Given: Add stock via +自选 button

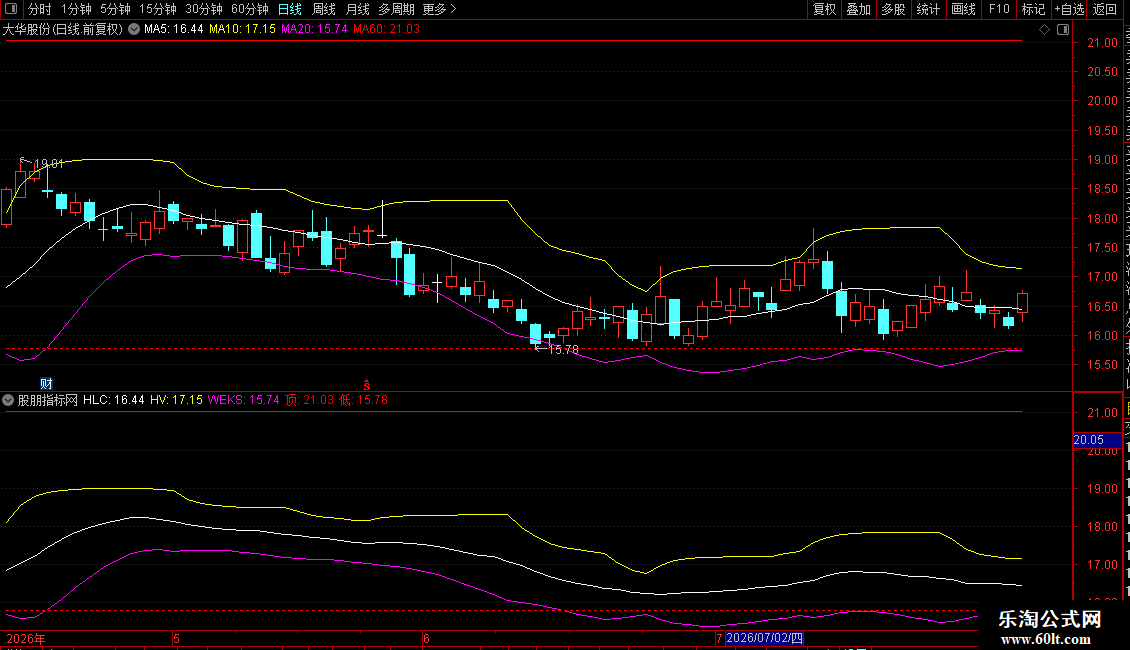Looking at the screenshot, I should pyautogui.click(x=1069, y=9).
